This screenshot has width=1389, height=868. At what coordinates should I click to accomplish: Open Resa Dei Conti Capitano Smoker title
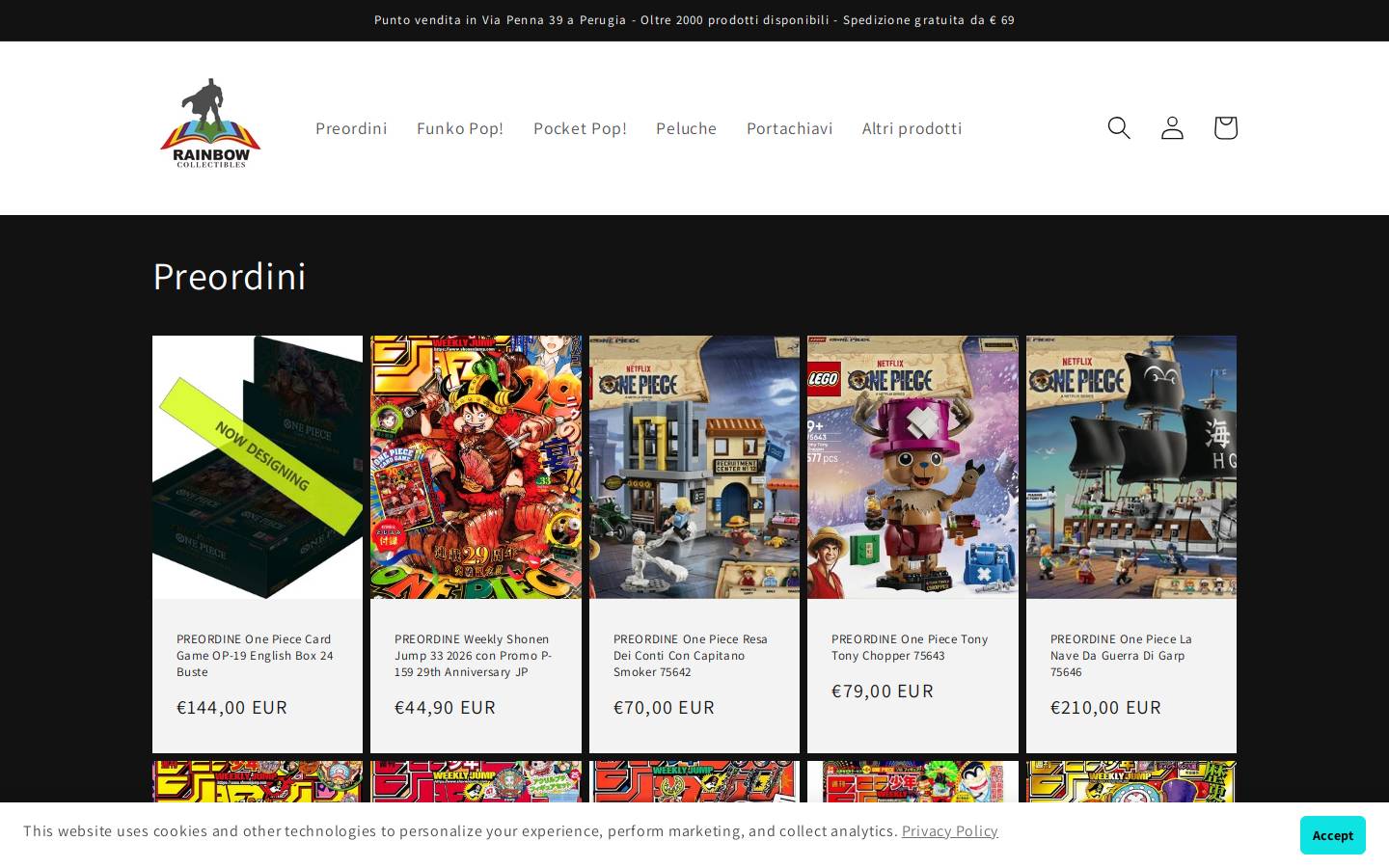pos(691,655)
